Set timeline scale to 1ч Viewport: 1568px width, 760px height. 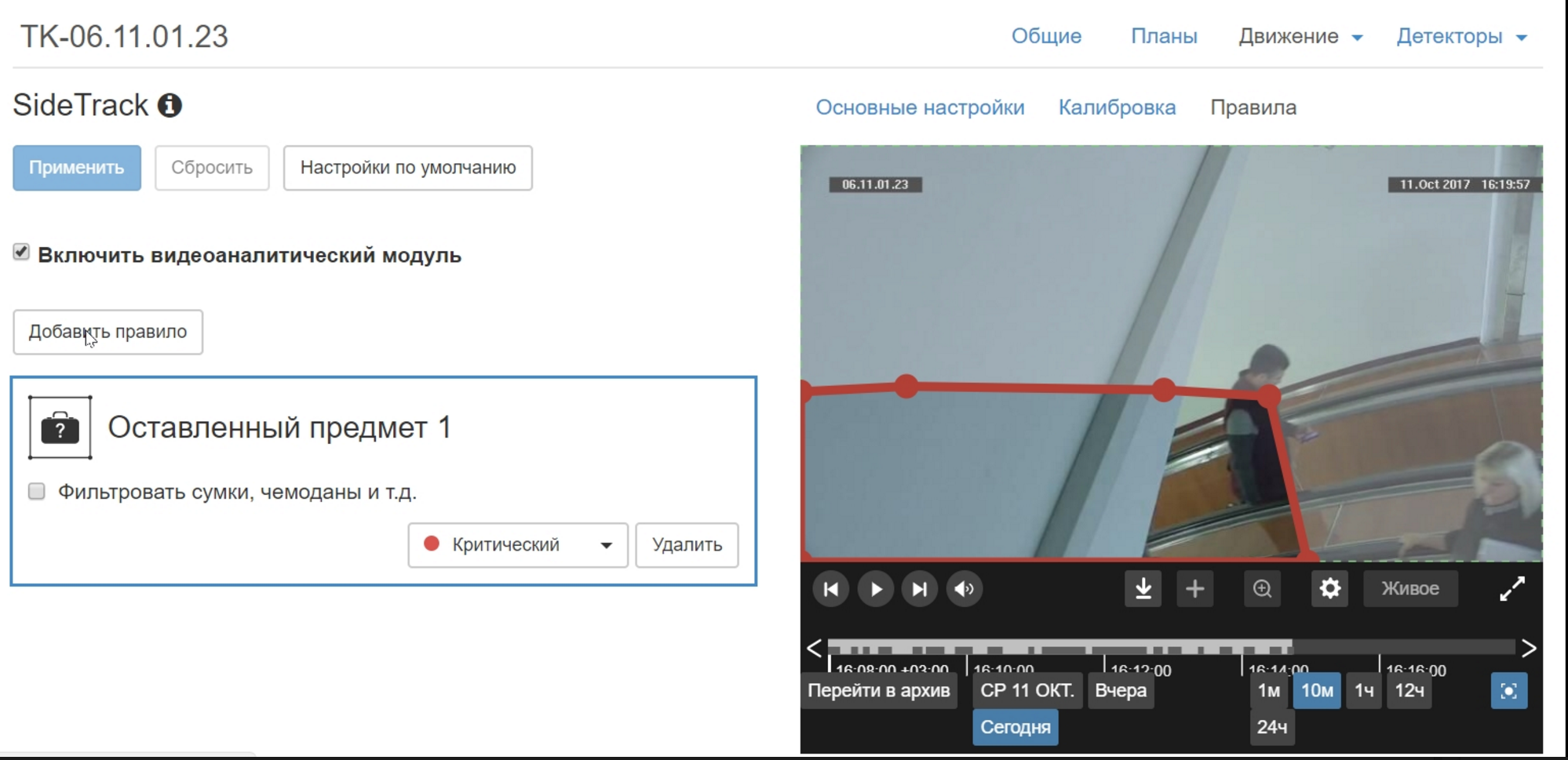(x=1364, y=691)
